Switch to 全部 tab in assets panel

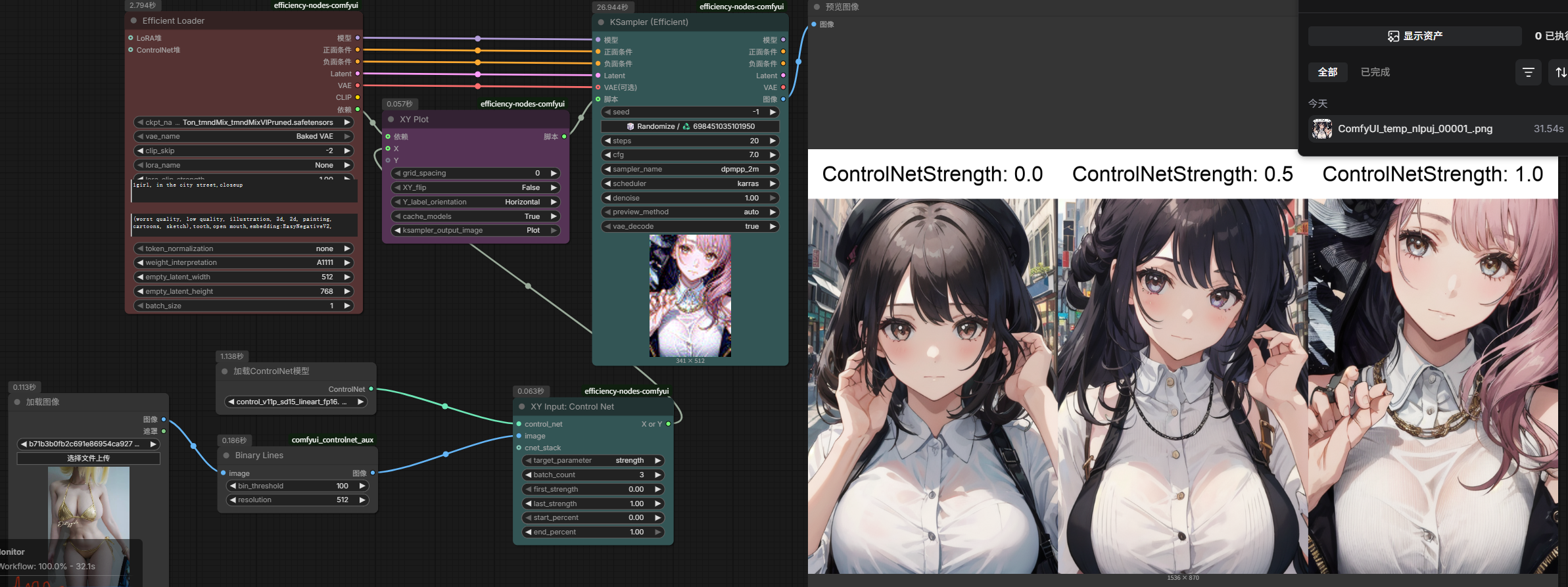pos(1327,72)
